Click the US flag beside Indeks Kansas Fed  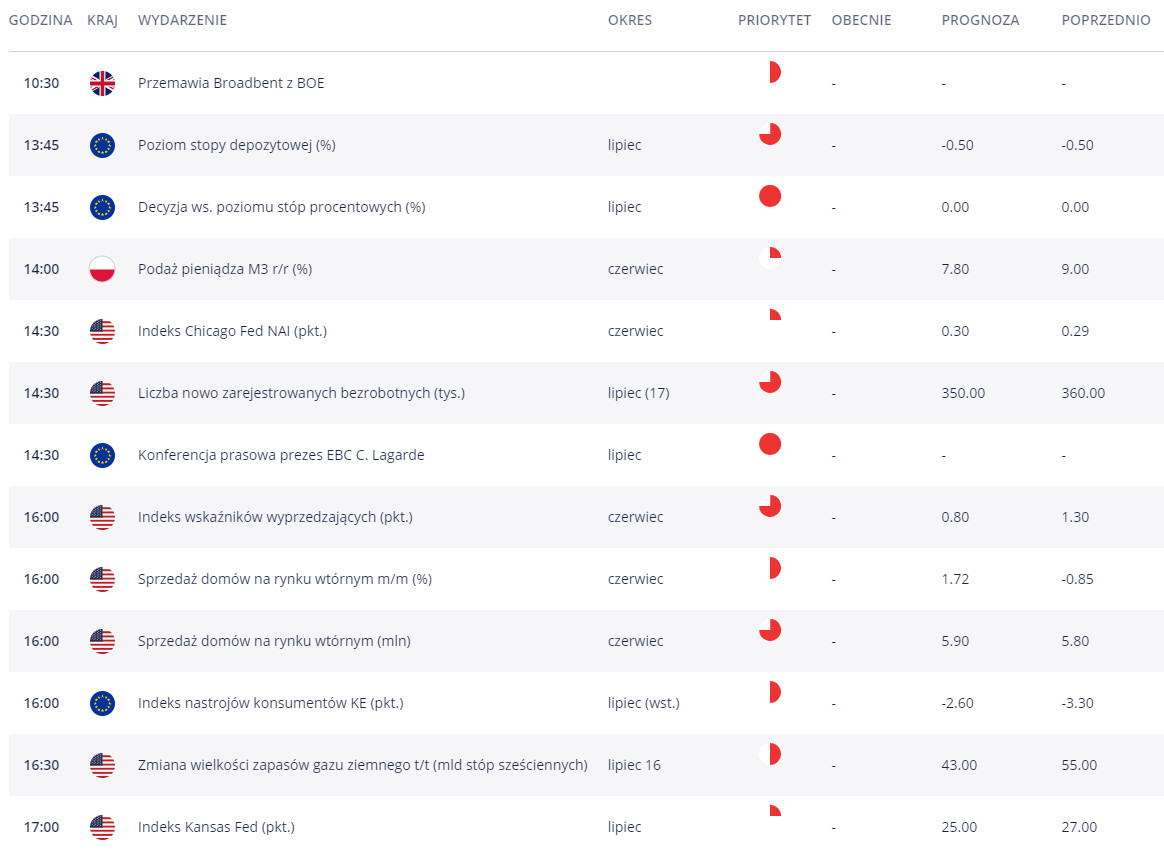click(102, 827)
